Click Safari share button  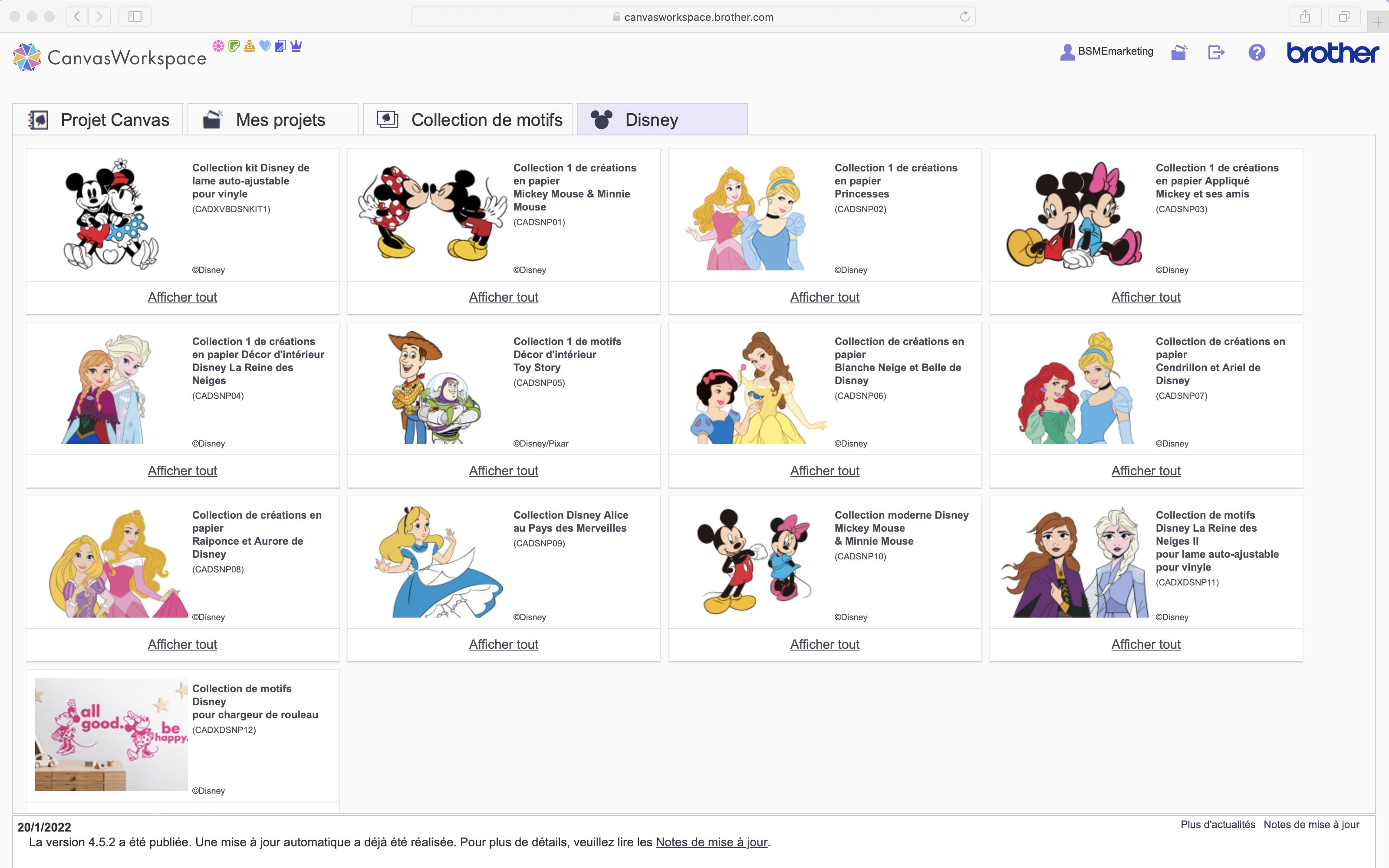1305,16
